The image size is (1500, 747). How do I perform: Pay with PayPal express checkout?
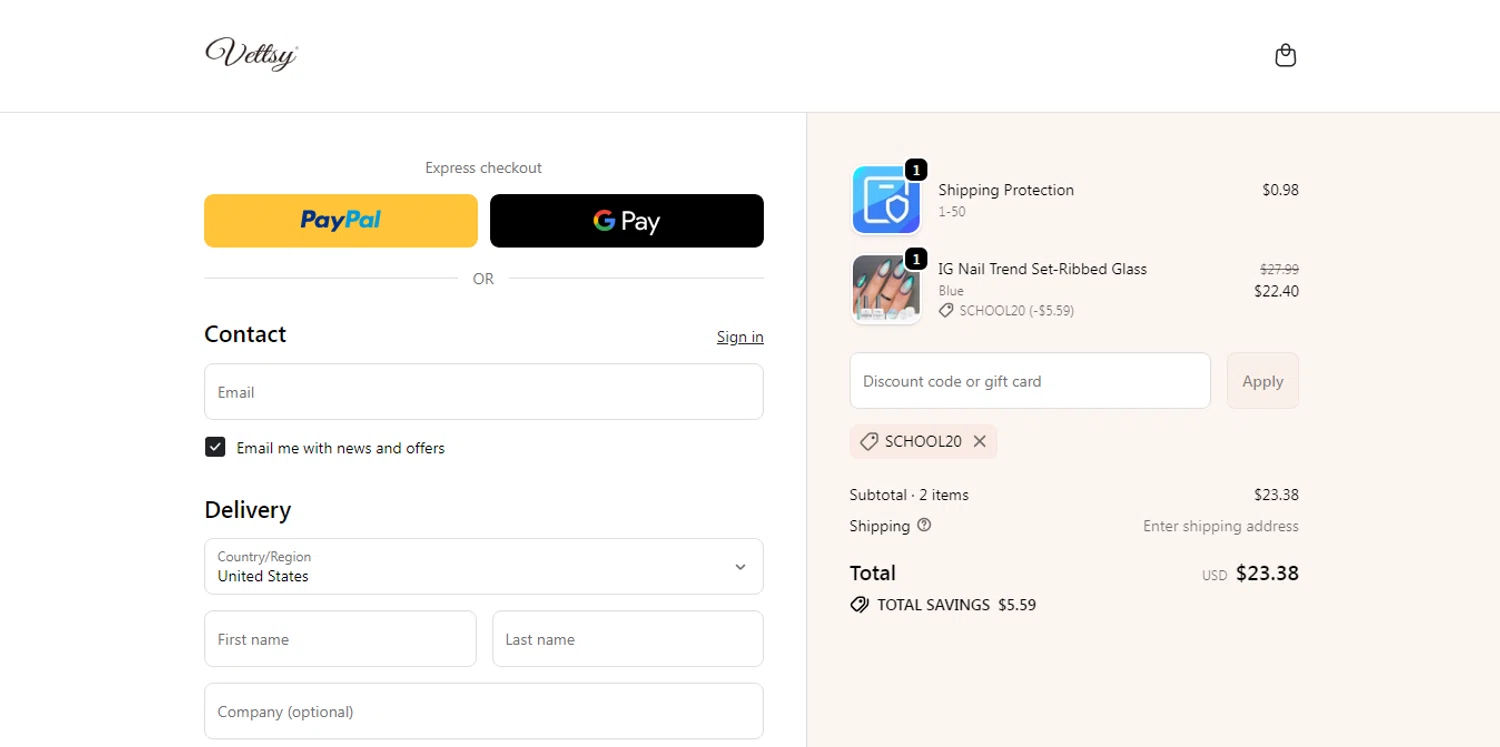pyautogui.click(x=341, y=221)
